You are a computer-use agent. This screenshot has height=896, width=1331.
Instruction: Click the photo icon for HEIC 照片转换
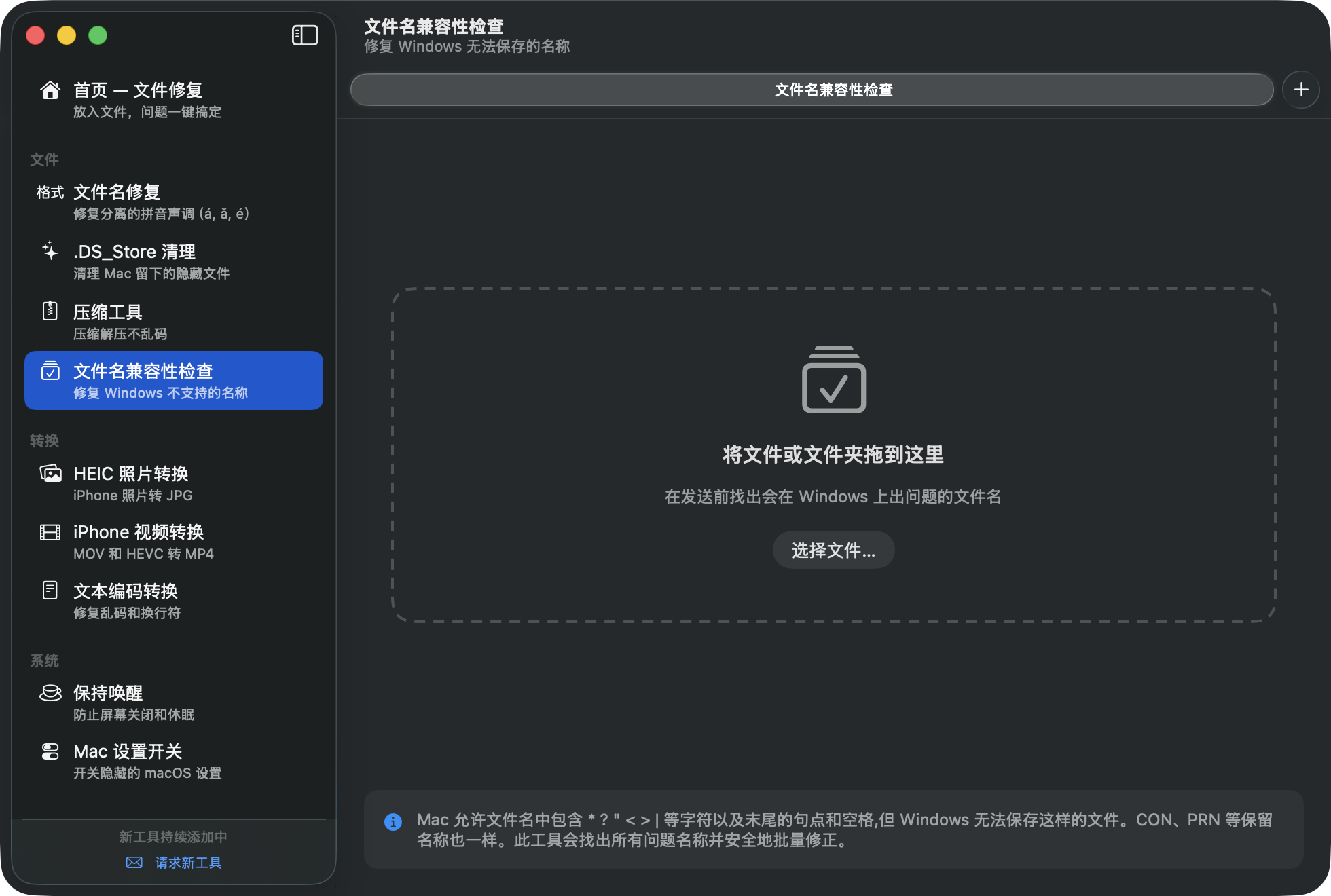[50, 473]
